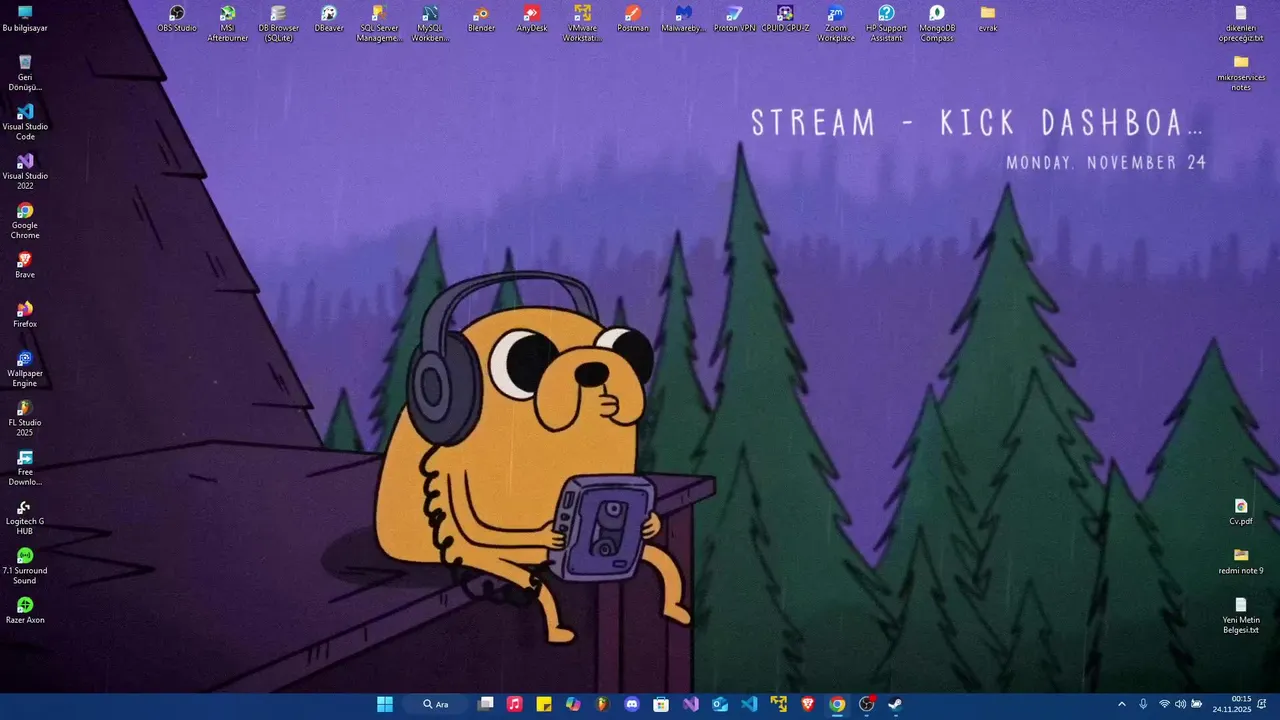The height and width of the screenshot is (720, 1280).
Task: Open Brave from the taskbar
Action: (x=808, y=704)
